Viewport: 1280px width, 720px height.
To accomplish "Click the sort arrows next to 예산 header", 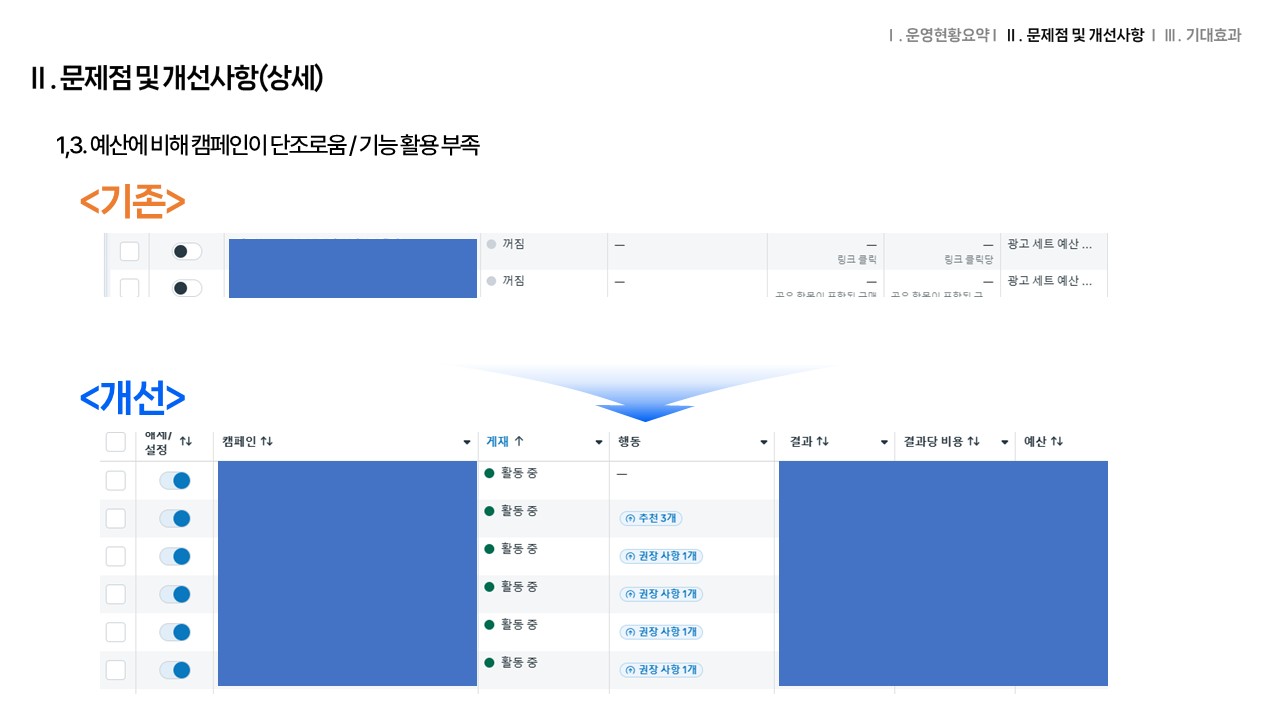I will 1057,442.
